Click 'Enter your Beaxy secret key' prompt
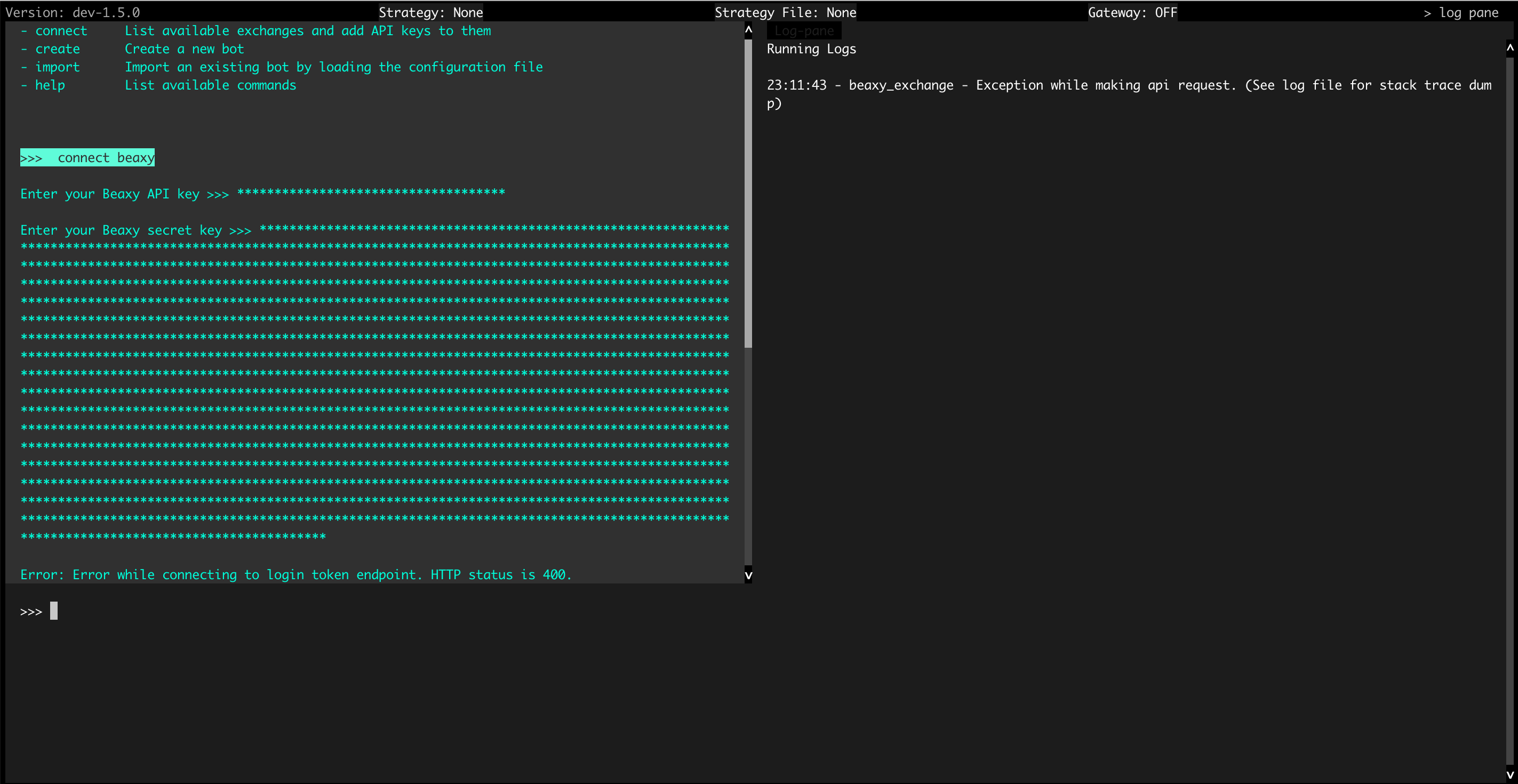 (x=136, y=230)
